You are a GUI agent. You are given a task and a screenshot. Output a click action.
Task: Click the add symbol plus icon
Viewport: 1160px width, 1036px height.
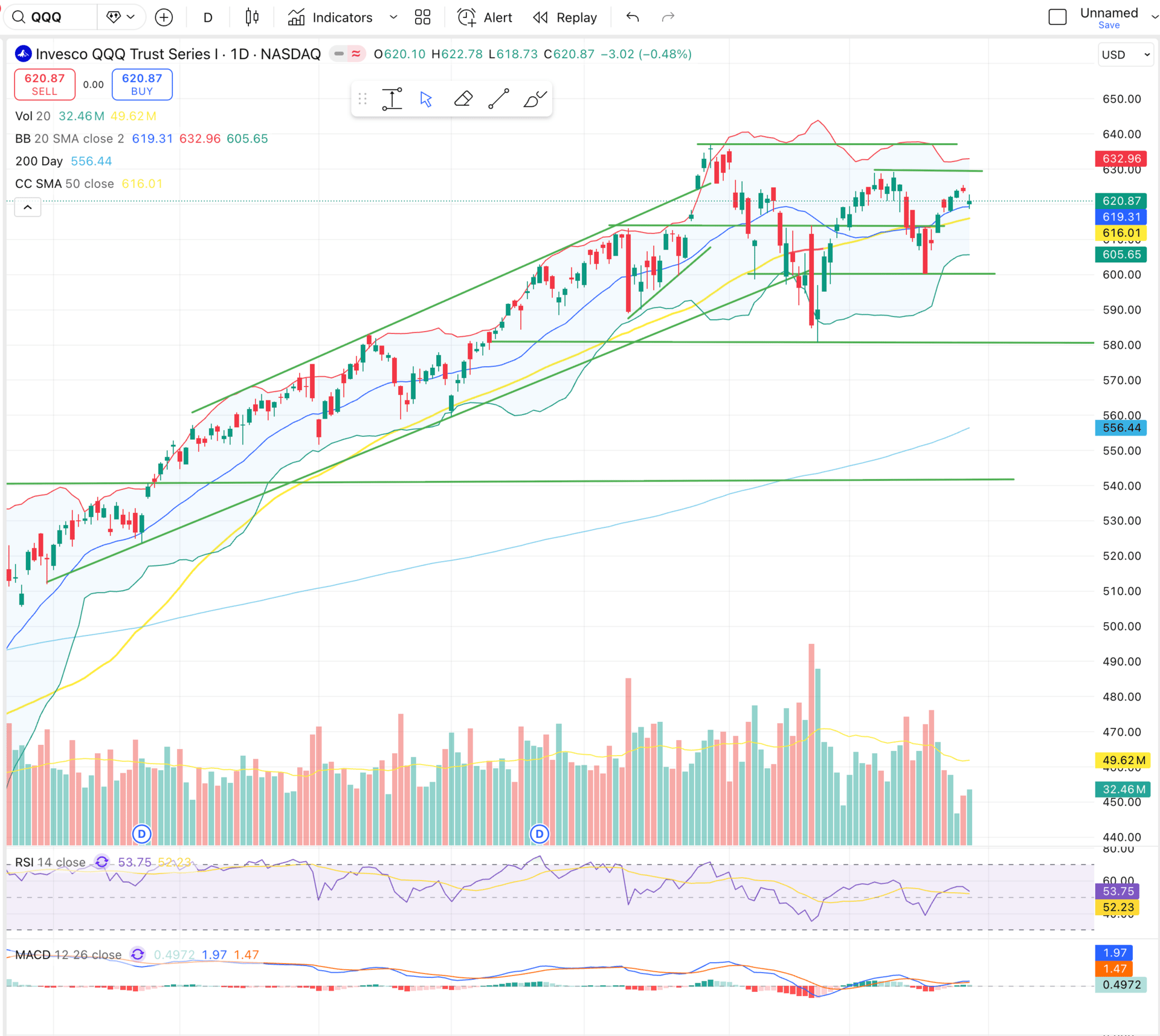[164, 18]
